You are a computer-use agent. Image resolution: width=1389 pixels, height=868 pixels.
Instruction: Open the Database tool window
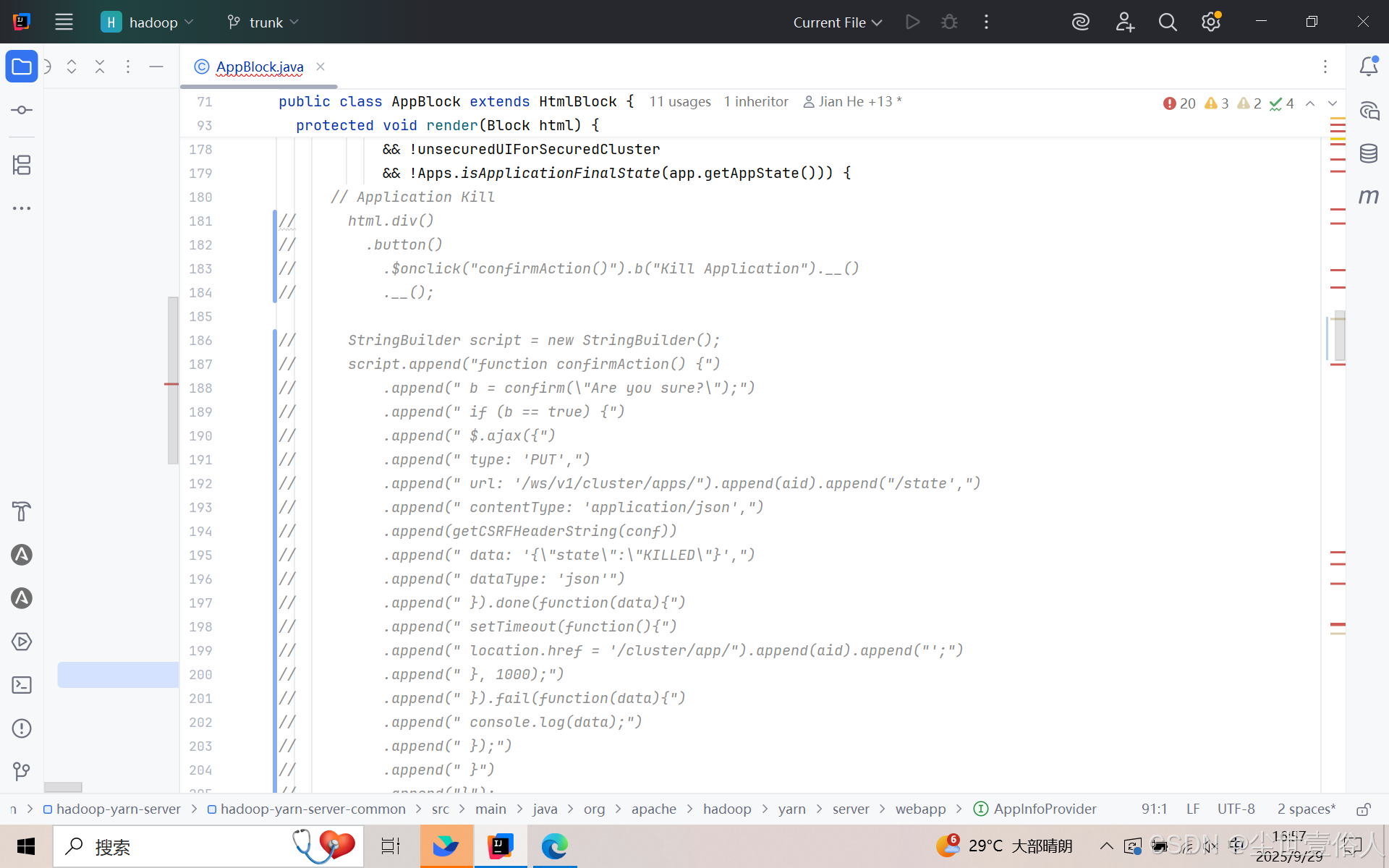[1368, 153]
